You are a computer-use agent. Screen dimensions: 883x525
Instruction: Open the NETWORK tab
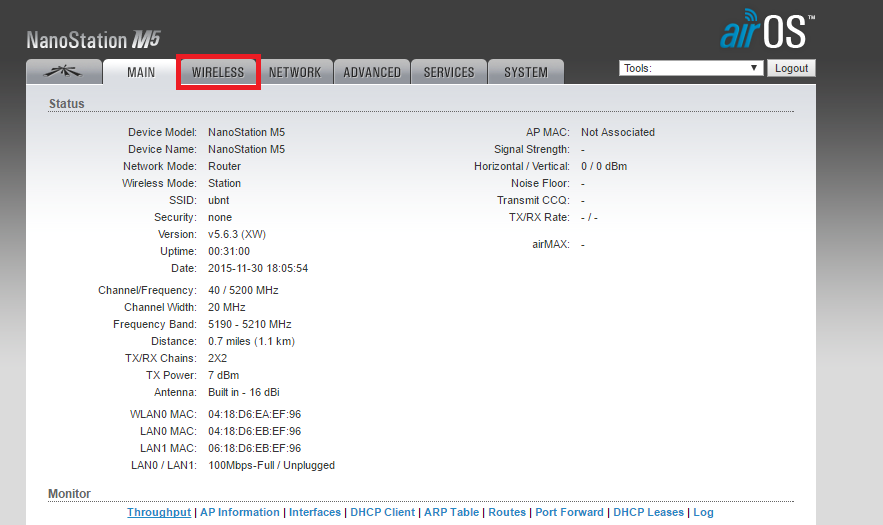[x=295, y=72]
